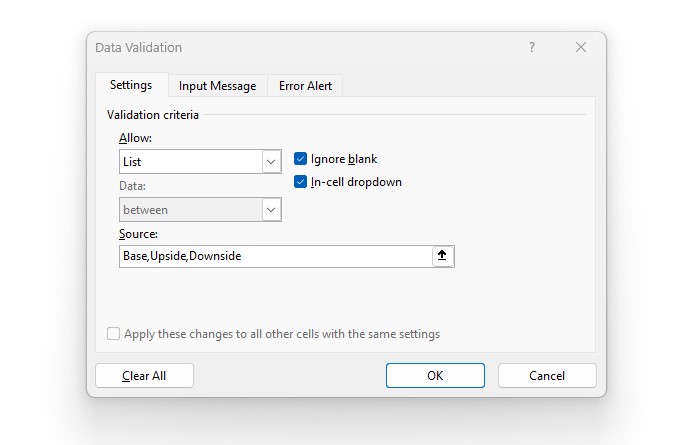Click in the Source text field
This screenshot has width=687, height=445.
tap(274, 256)
